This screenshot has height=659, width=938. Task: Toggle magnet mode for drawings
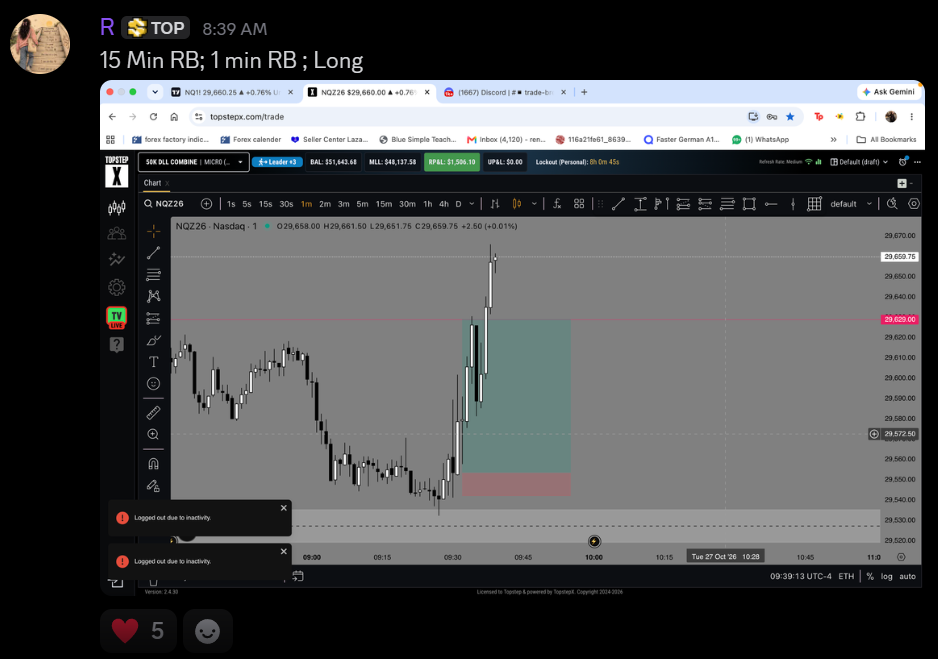point(154,463)
